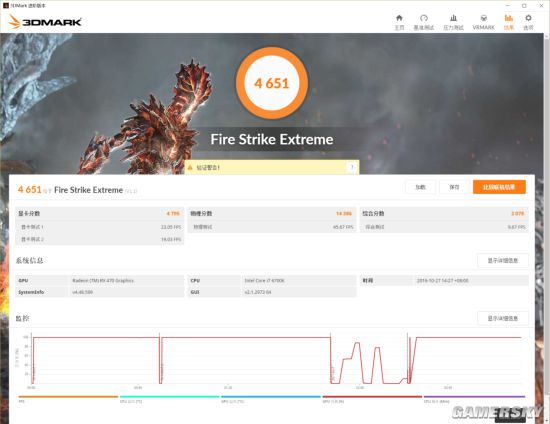
Task: Expand Monitoring with show details button
Action: [x=503, y=318]
